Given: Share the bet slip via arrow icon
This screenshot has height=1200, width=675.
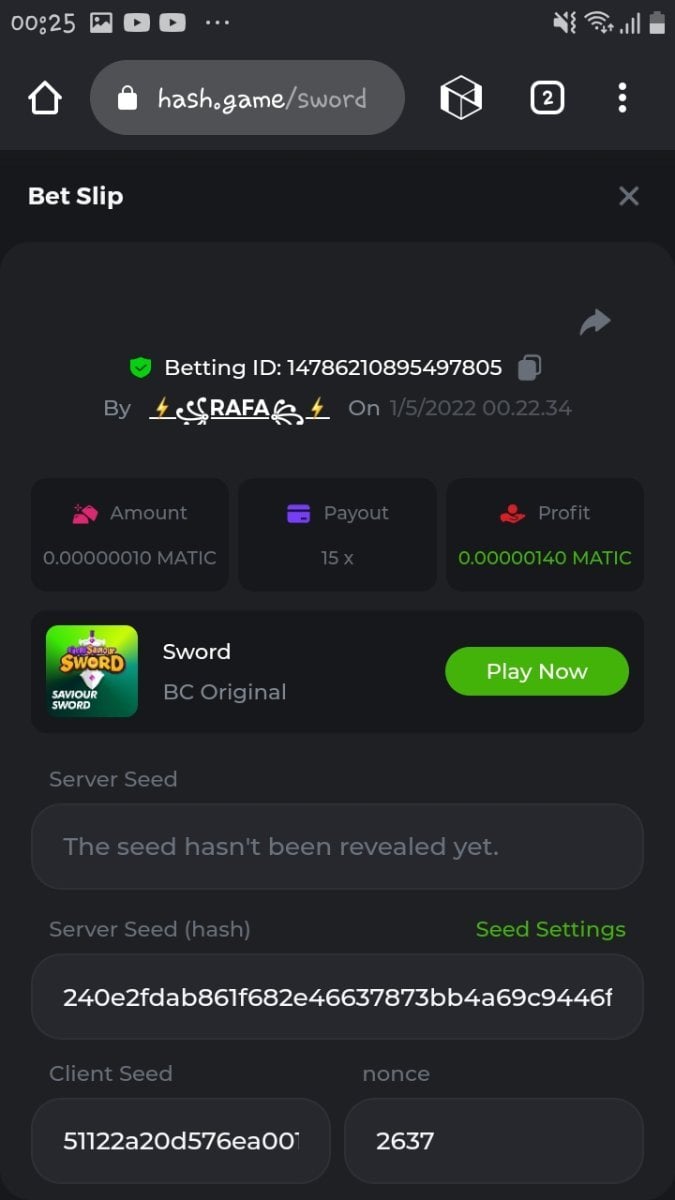Looking at the screenshot, I should pos(595,322).
